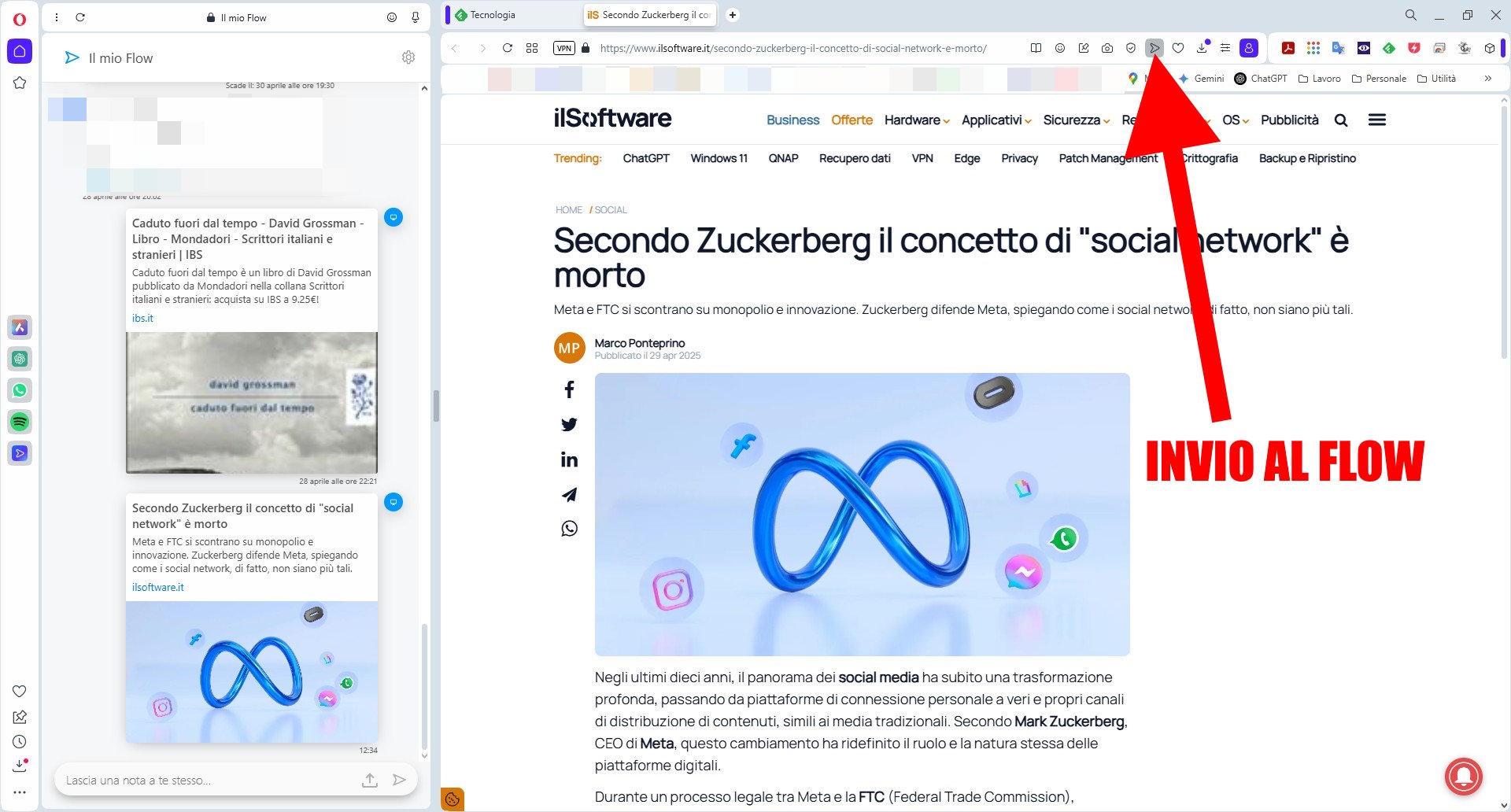Open the ilsoftware.it link in Flow
This screenshot has width=1511, height=812.
pos(157,588)
